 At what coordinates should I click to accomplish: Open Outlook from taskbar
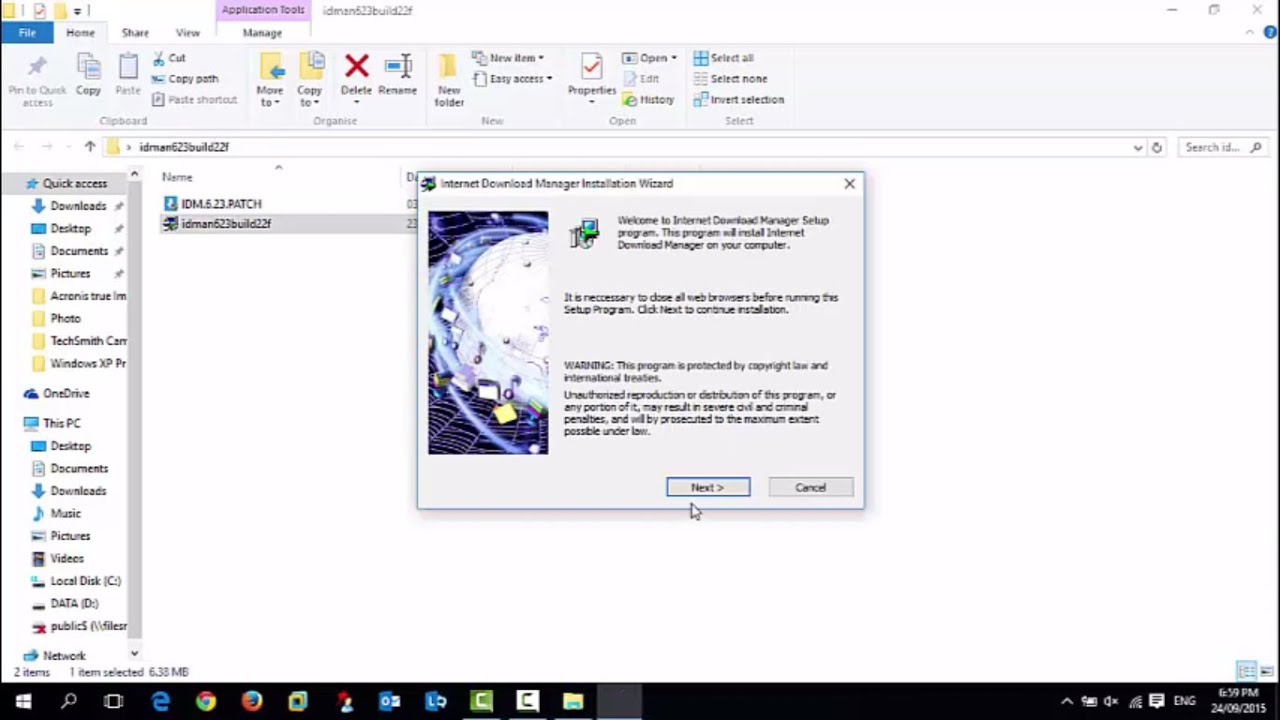coord(389,702)
